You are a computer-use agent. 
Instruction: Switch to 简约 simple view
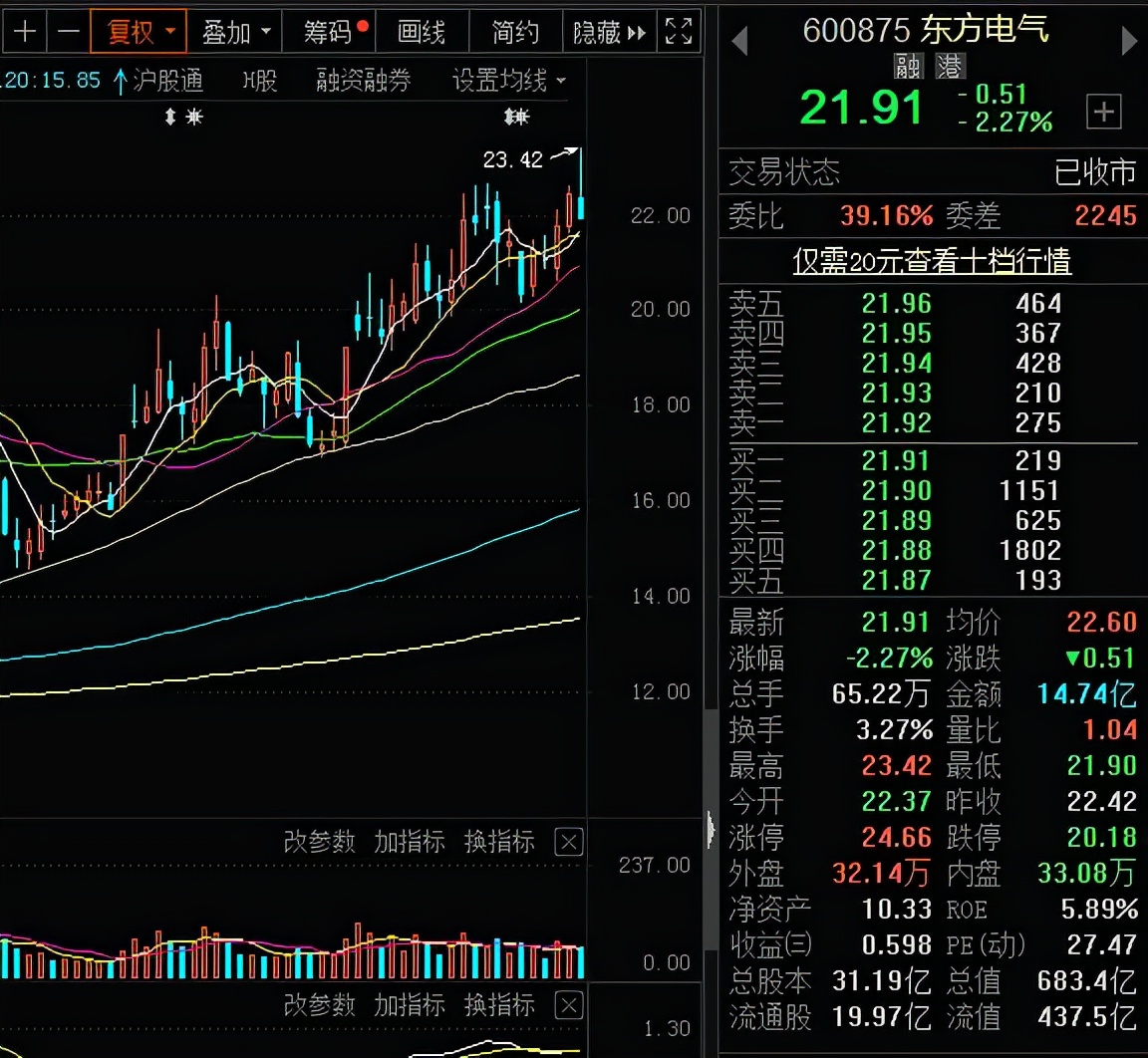pyautogui.click(x=515, y=32)
